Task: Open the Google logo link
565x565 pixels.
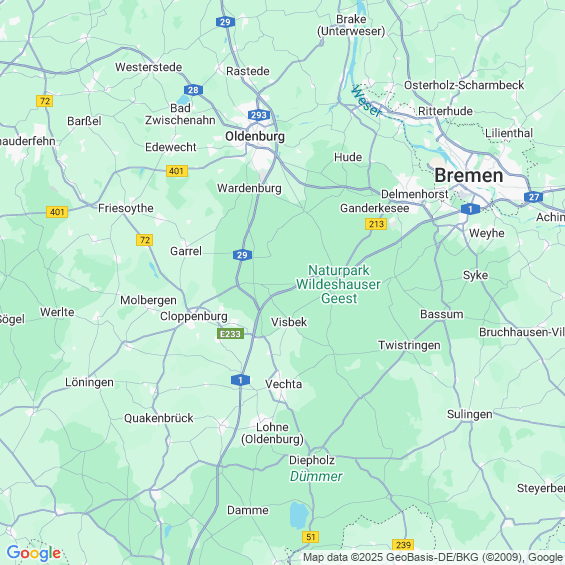Action: (34, 553)
